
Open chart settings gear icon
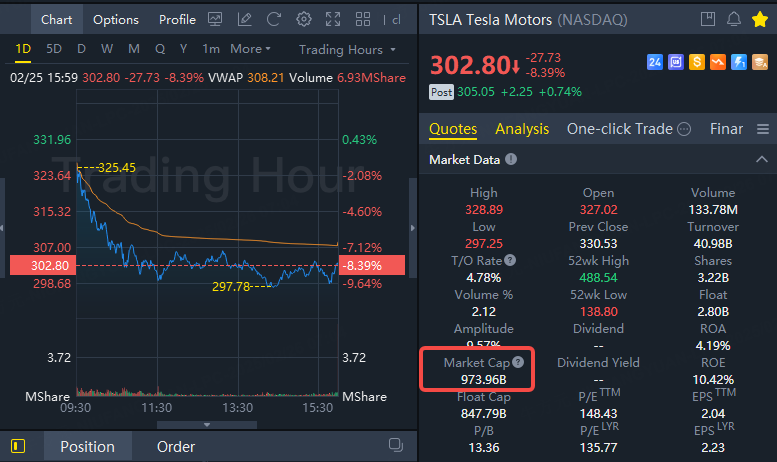pos(304,19)
